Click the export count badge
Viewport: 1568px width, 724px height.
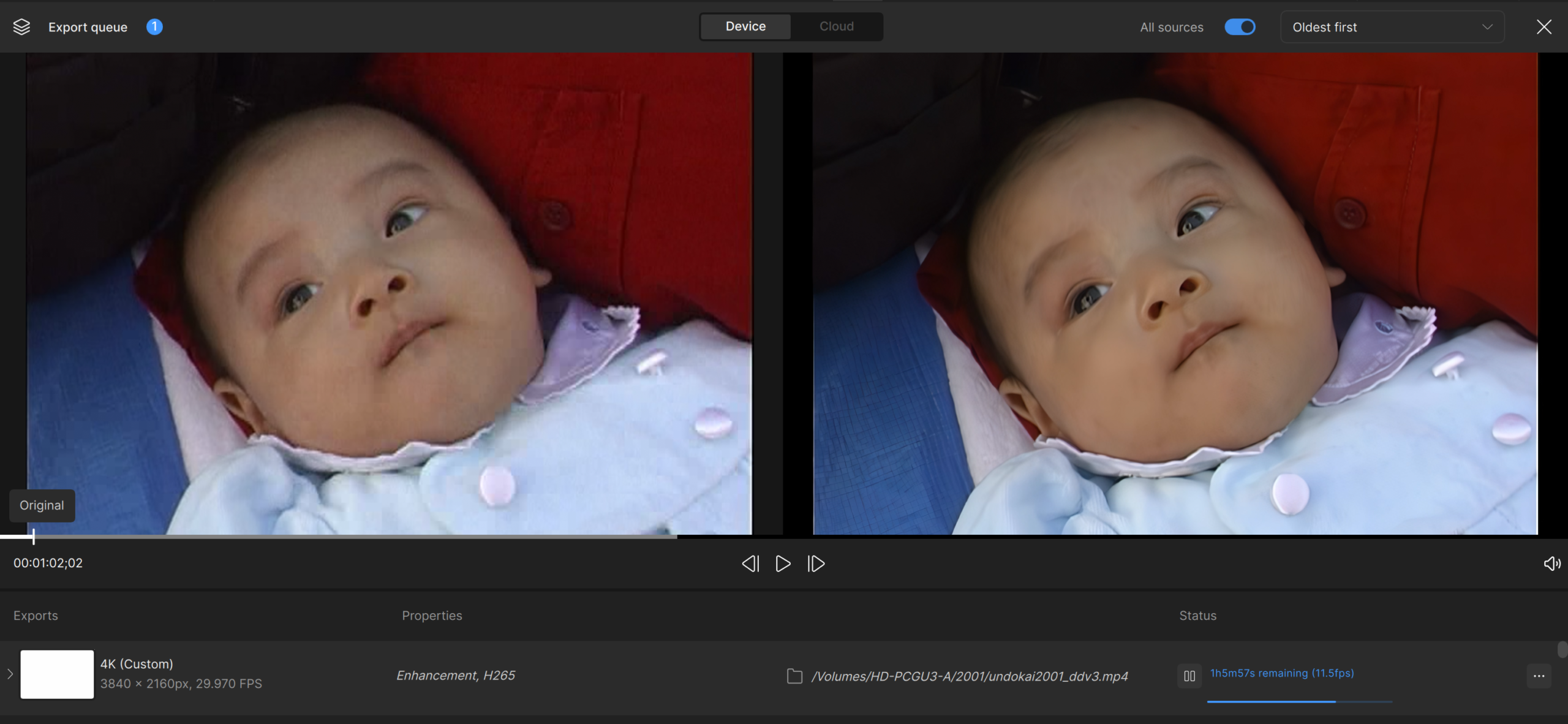[x=154, y=27]
